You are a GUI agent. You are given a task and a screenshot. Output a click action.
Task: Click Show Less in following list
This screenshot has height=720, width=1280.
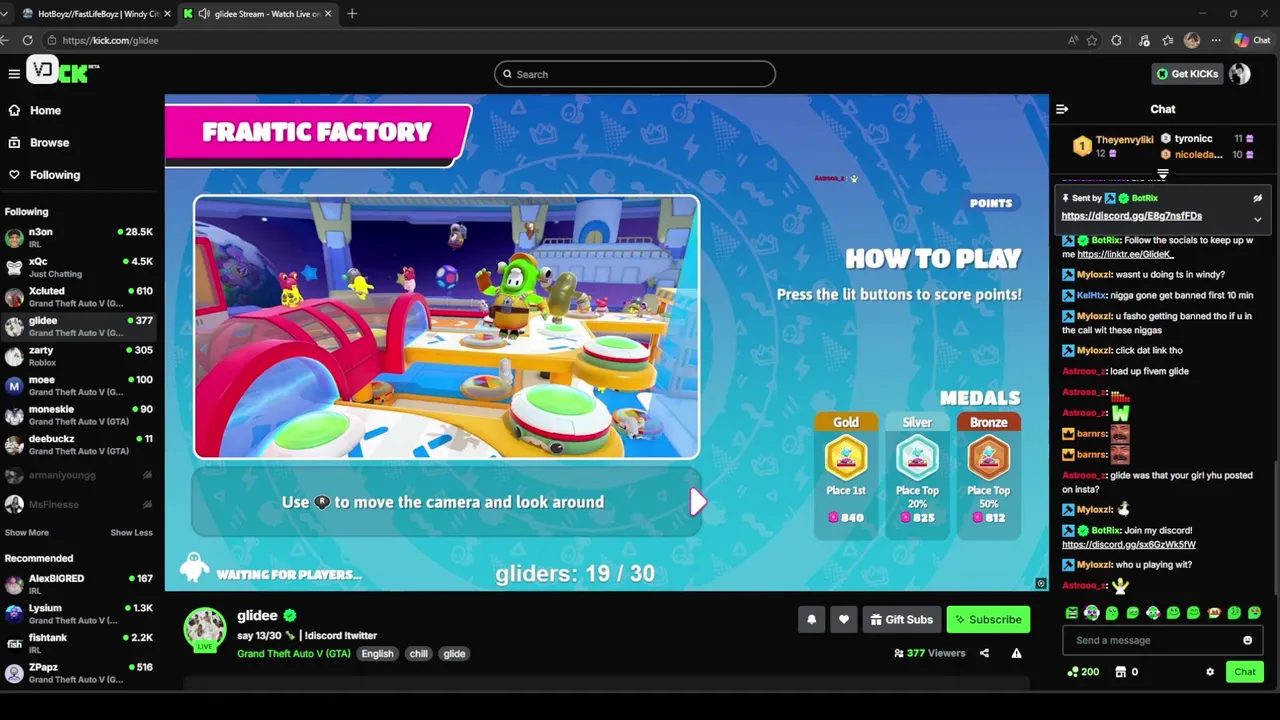[x=131, y=533]
